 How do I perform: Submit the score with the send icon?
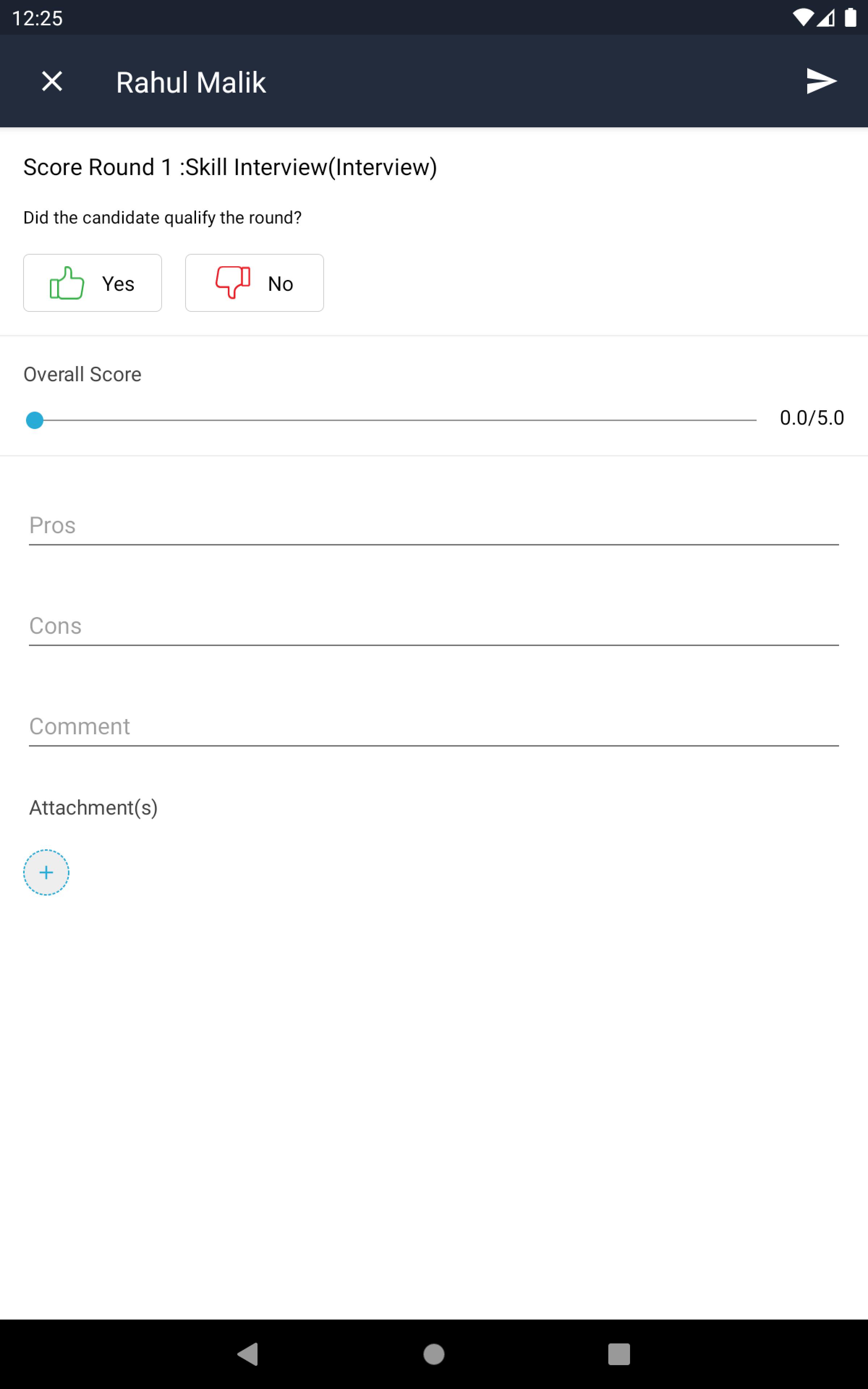click(821, 81)
